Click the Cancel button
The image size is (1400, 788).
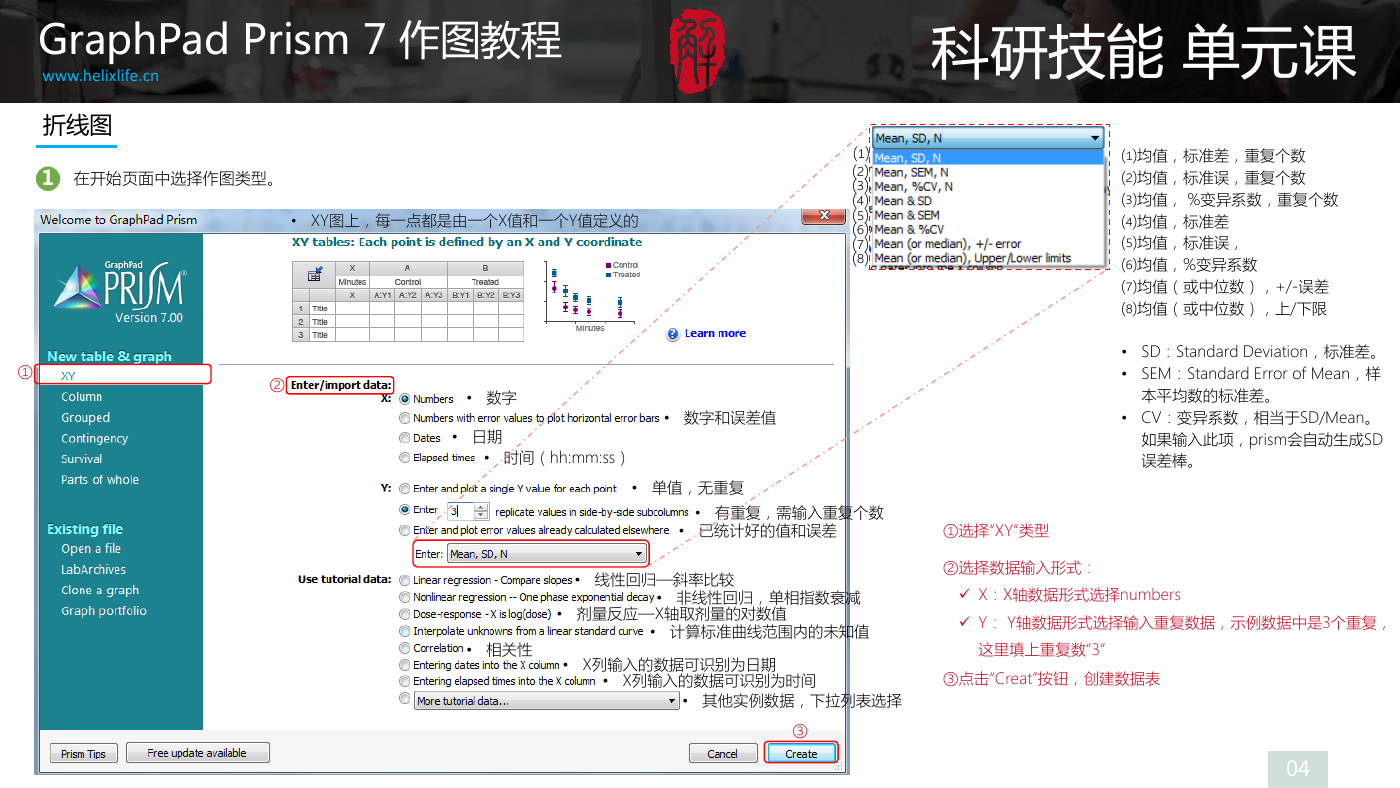coord(722,754)
